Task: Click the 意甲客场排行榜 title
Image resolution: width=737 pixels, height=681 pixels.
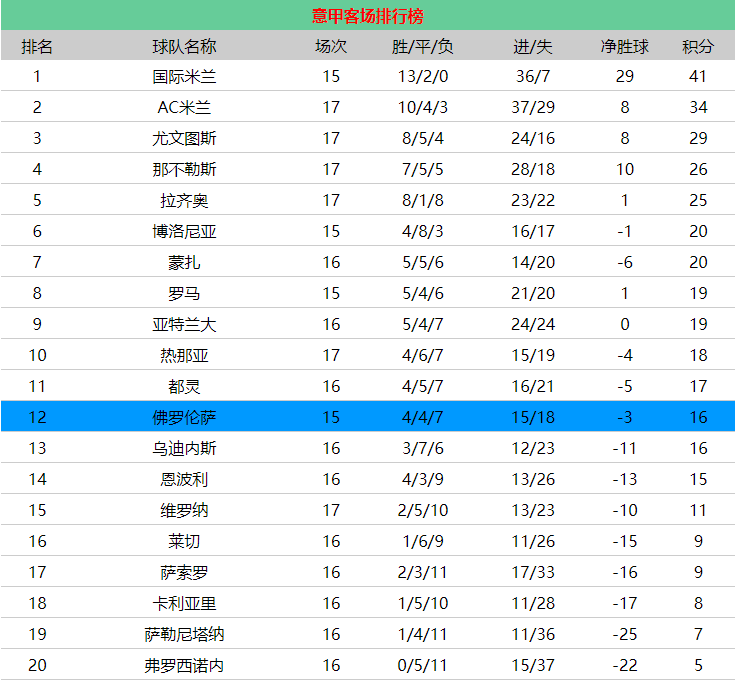Action: pyautogui.click(x=367, y=16)
